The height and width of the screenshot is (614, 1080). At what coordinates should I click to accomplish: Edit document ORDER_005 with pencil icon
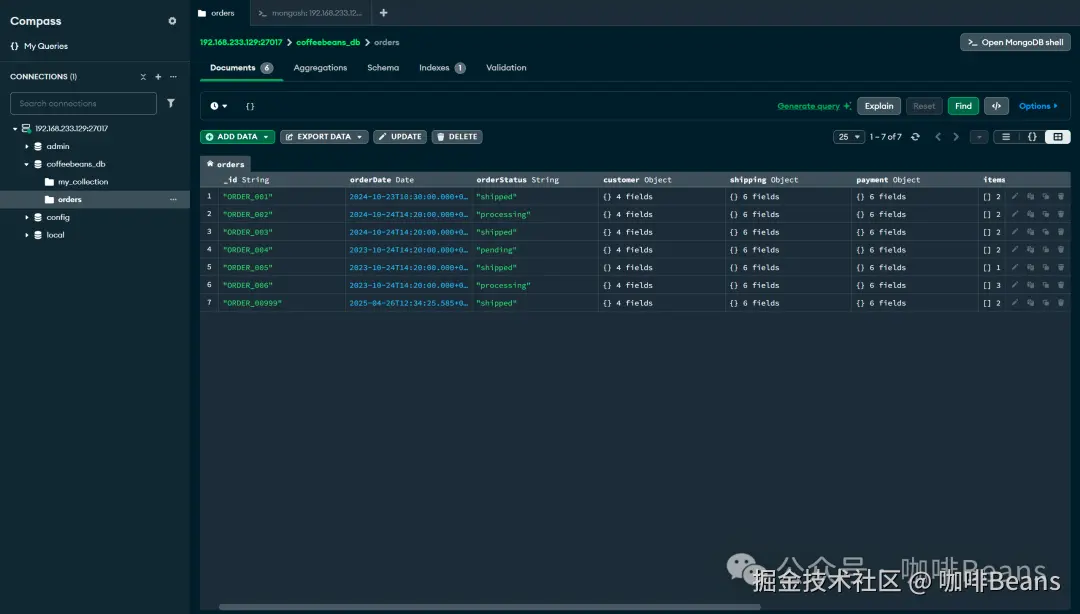pyautogui.click(x=1015, y=267)
